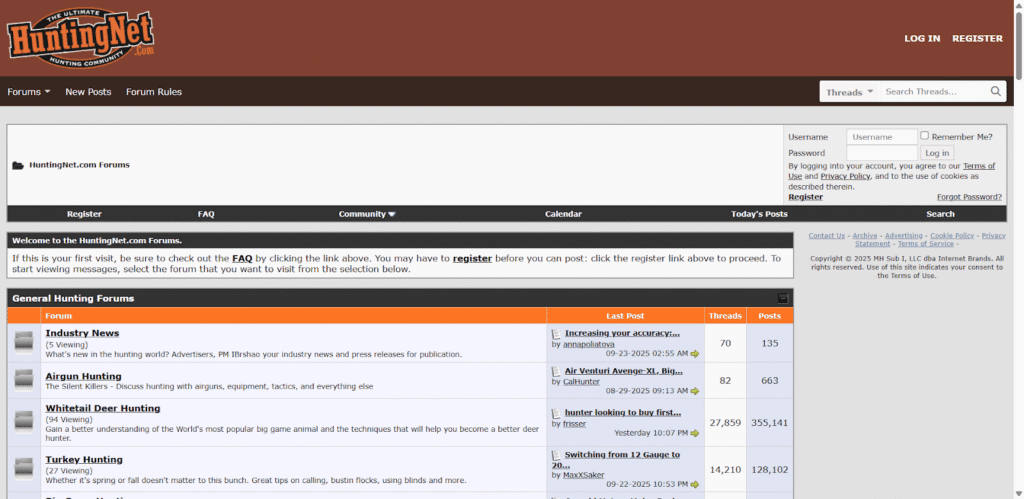Go to last post arrow for Industry News
The height and width of the screenshot is (499, 1024).
pyautogui.click(x=695, y=354)
